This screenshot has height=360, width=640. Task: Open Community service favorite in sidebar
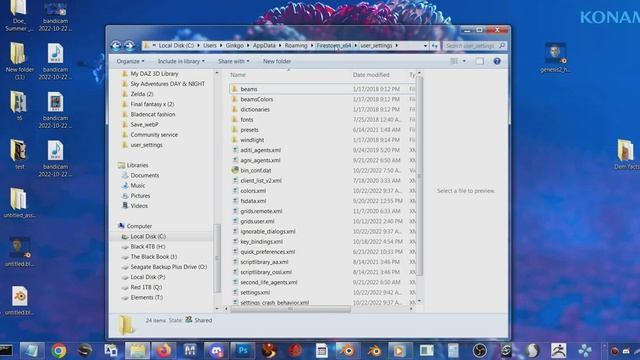154,135
